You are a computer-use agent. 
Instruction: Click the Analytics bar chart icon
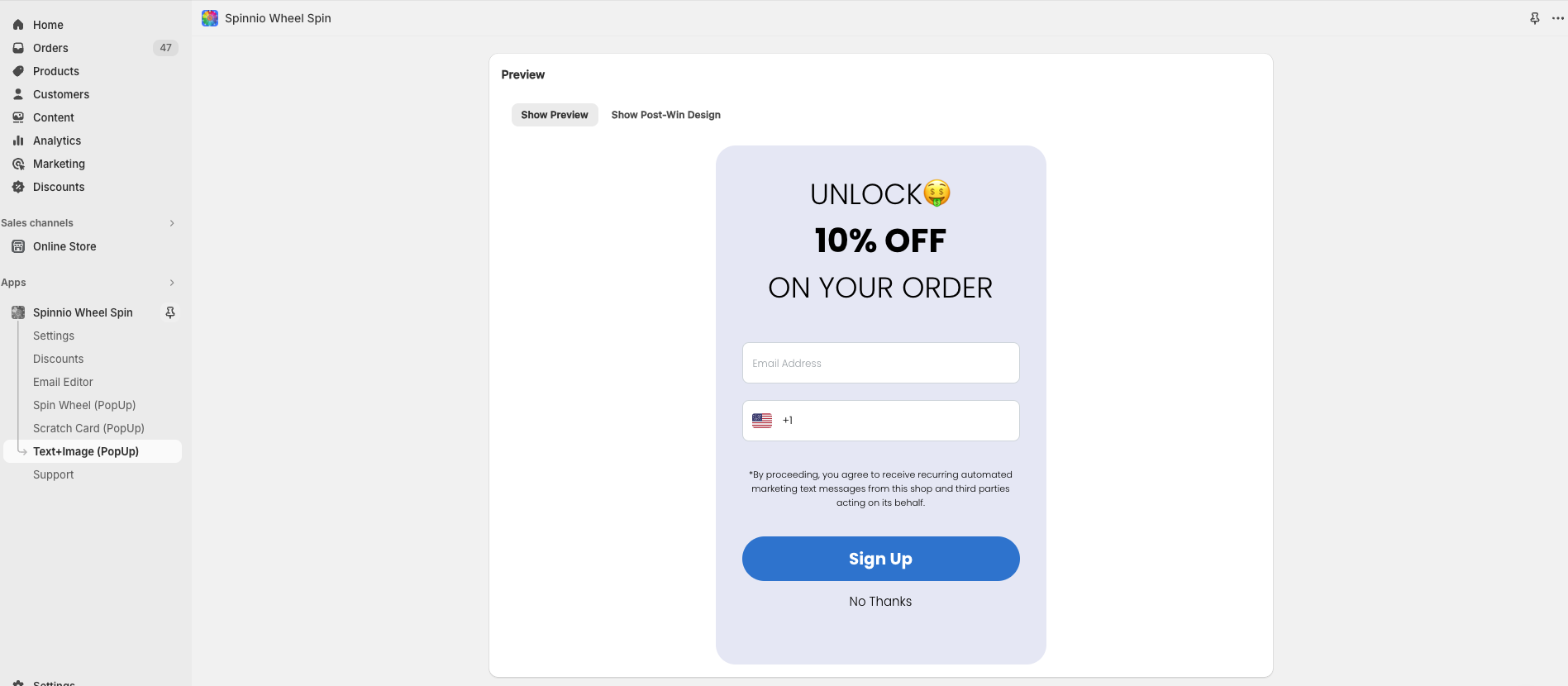(18, 141)
